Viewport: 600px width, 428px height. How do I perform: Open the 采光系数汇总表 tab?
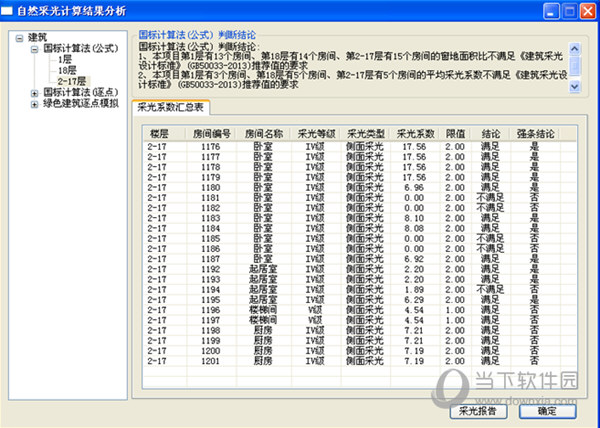tap(171, 106)
